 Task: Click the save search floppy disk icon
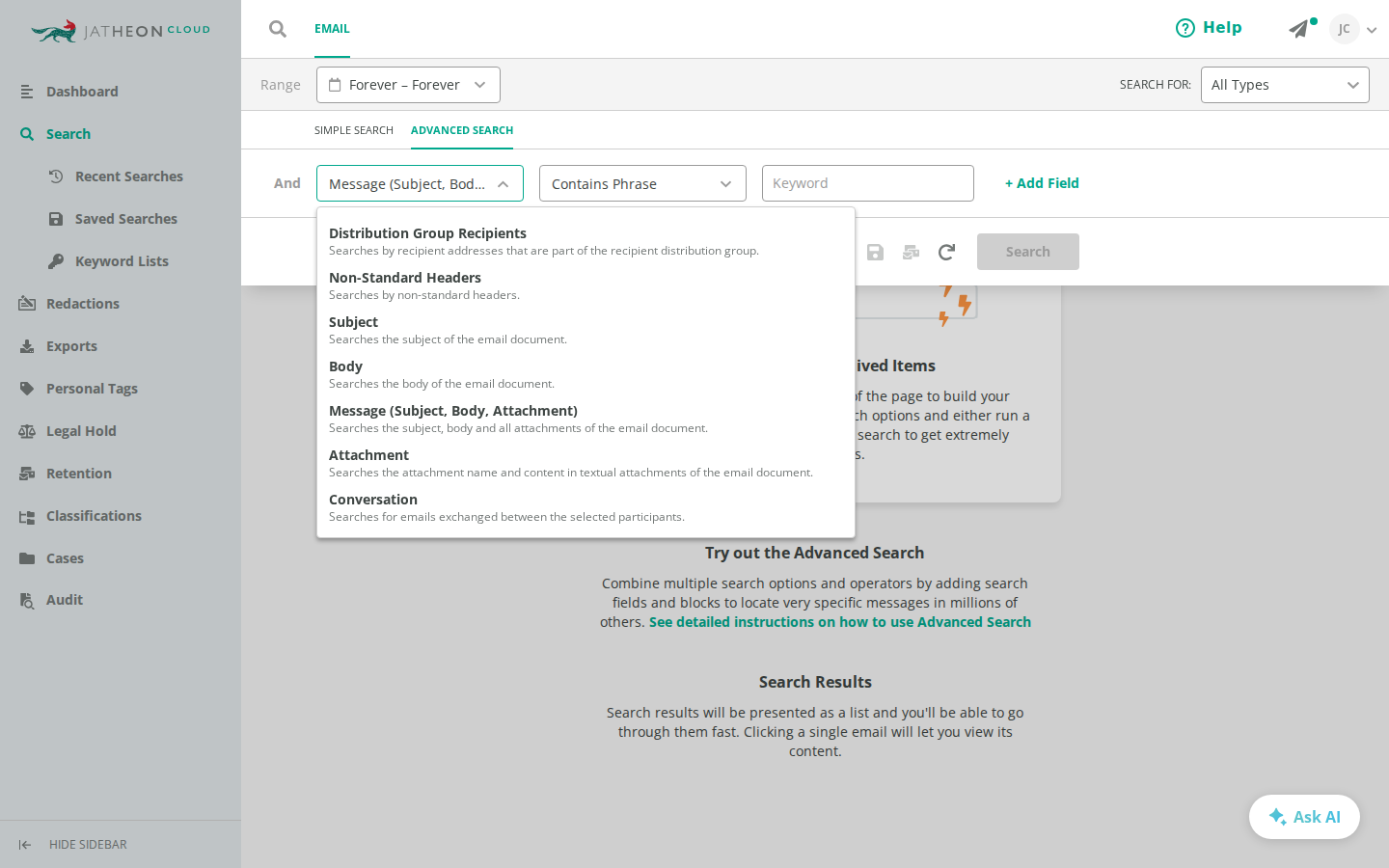pyautogui.click(x=875, y=252)
